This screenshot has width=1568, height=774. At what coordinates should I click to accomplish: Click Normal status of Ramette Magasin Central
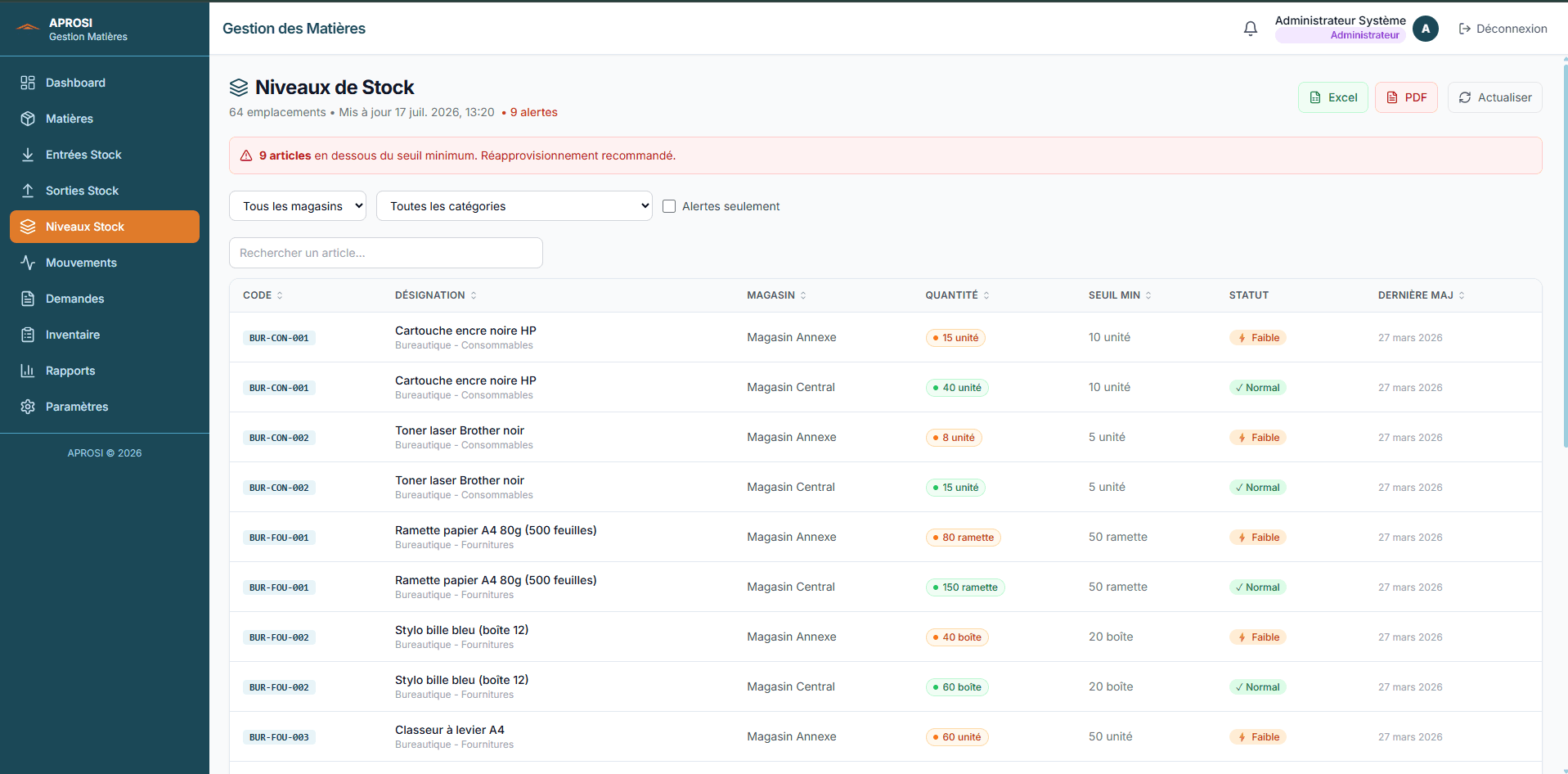1258,587
